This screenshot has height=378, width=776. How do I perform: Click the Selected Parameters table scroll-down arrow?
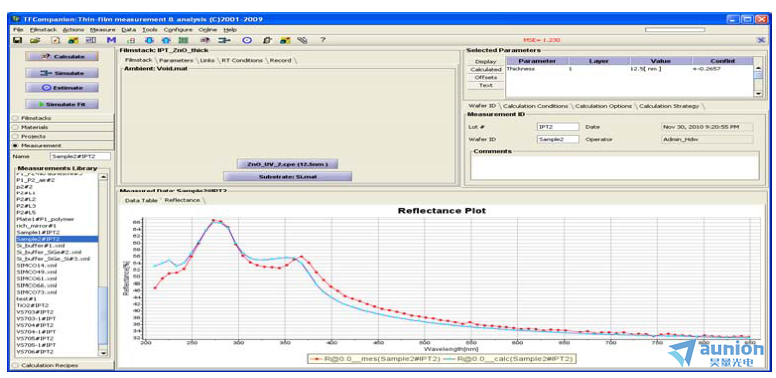(757, 93)
